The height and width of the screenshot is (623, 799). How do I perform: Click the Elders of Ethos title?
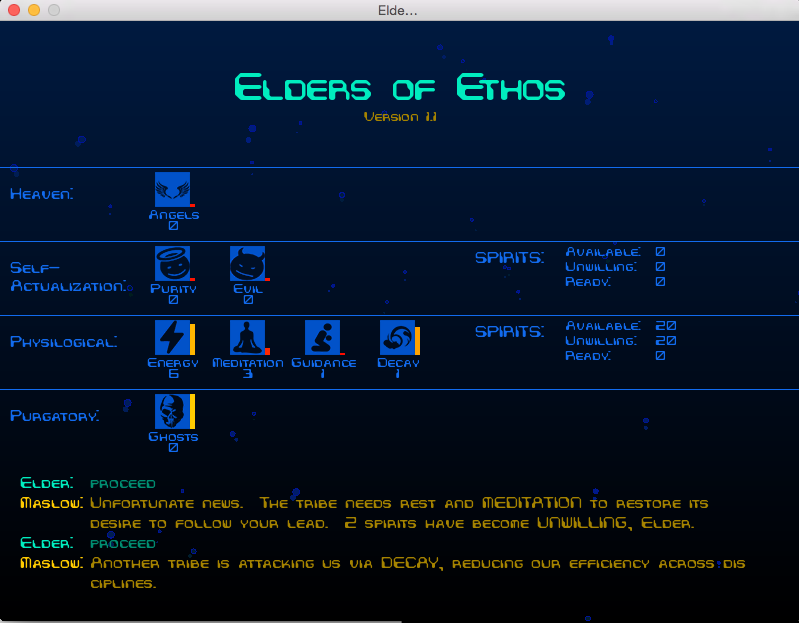pos(399,87)
